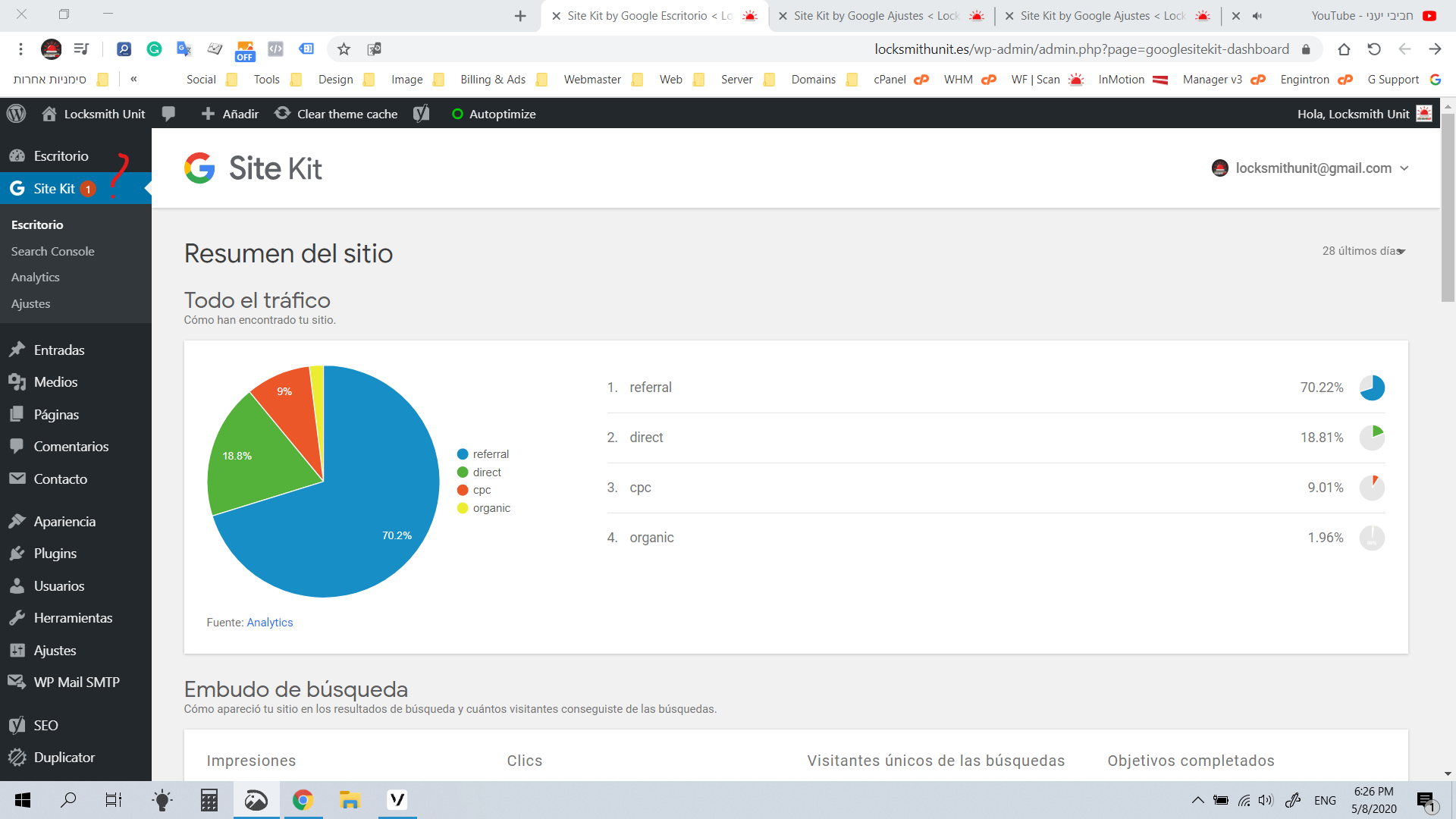Screen dimensions: 1456x819
Task: Open the Añadir new content menu
Action: pos(231,114)
